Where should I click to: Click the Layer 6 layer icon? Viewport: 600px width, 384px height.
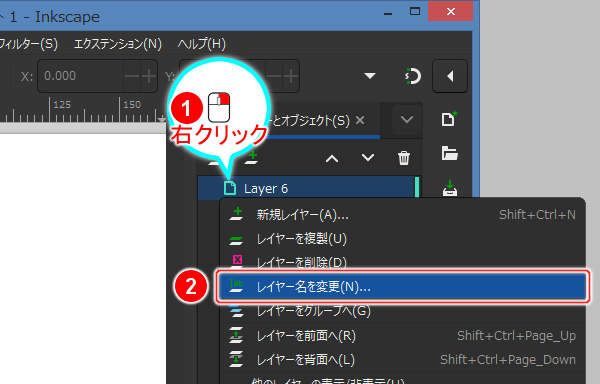tap(230, 188)
